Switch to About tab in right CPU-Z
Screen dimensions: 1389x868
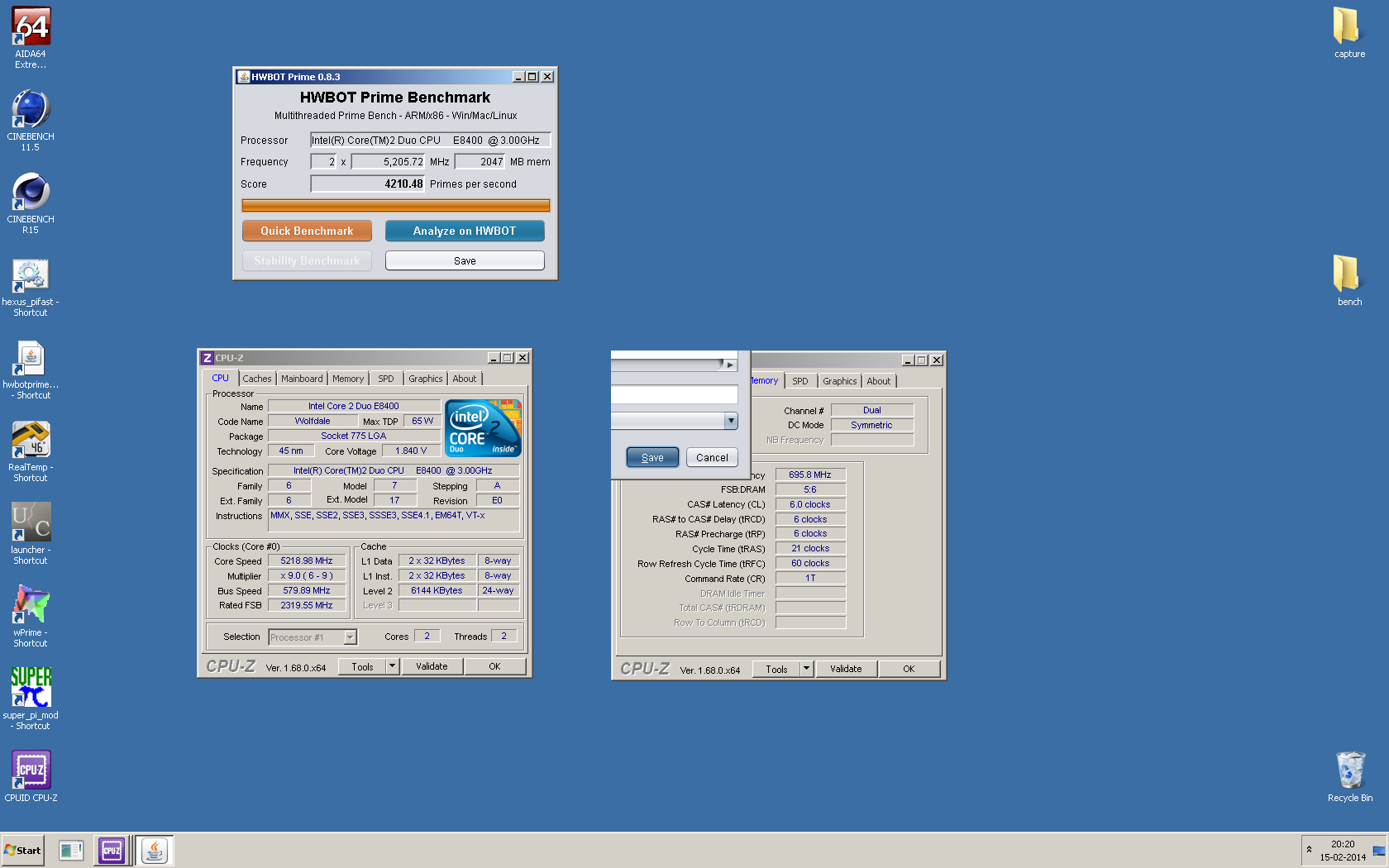point(879,381)
